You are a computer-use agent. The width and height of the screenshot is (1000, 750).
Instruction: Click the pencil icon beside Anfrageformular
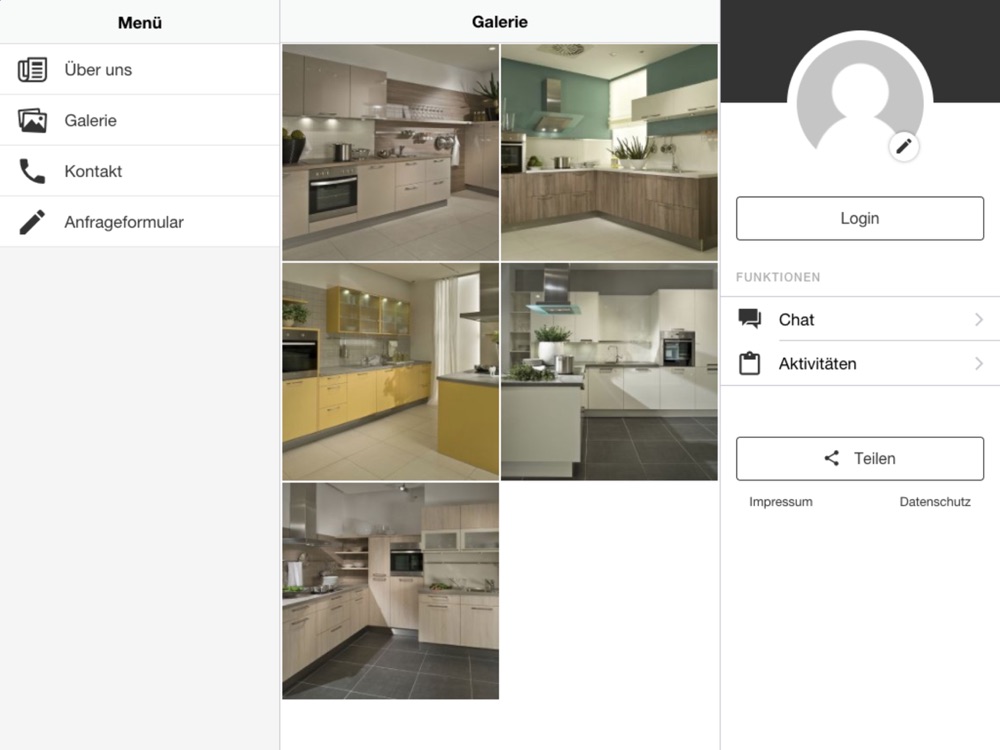pos(32,222)
